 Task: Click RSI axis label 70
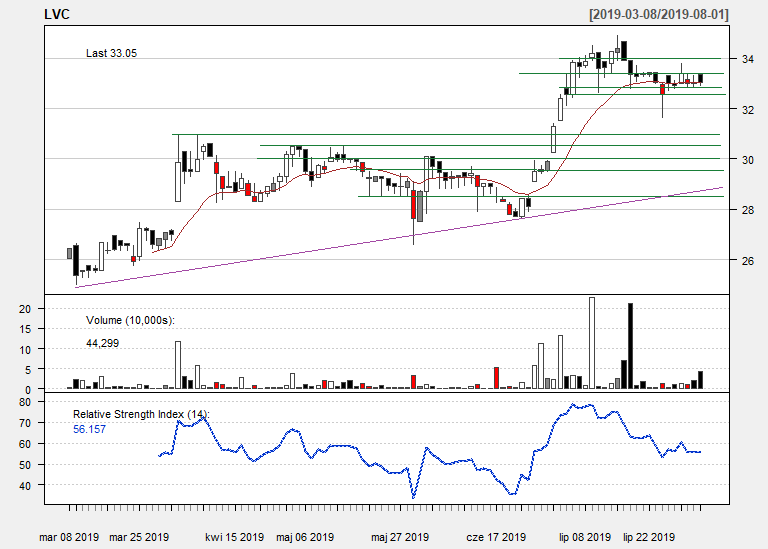25,423
